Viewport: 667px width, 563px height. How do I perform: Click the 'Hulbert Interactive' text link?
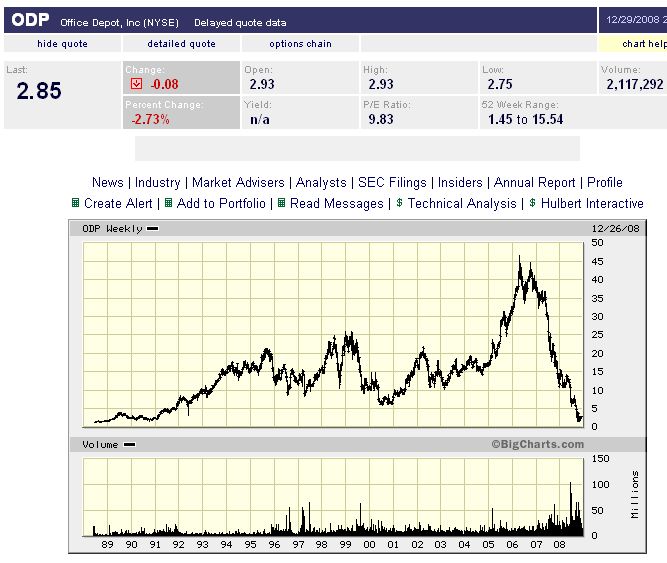point(592,203)
